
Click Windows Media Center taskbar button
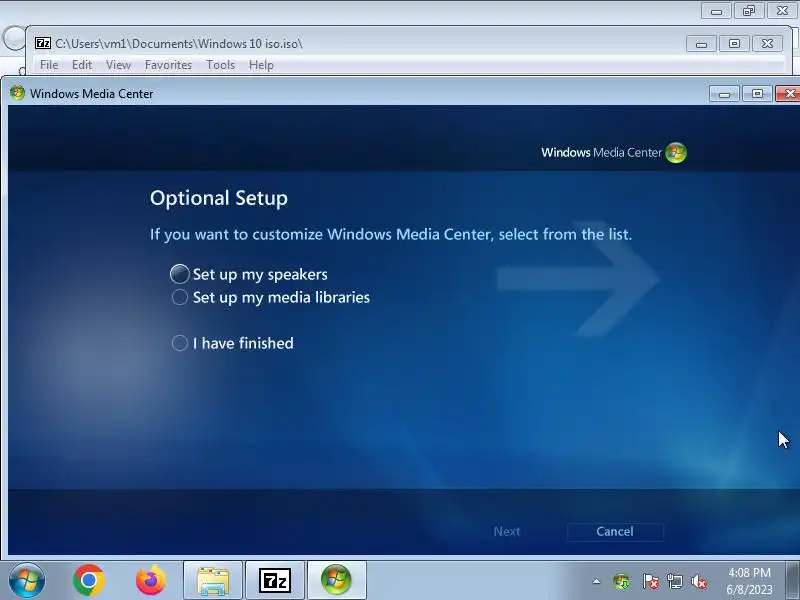point(337,581)
